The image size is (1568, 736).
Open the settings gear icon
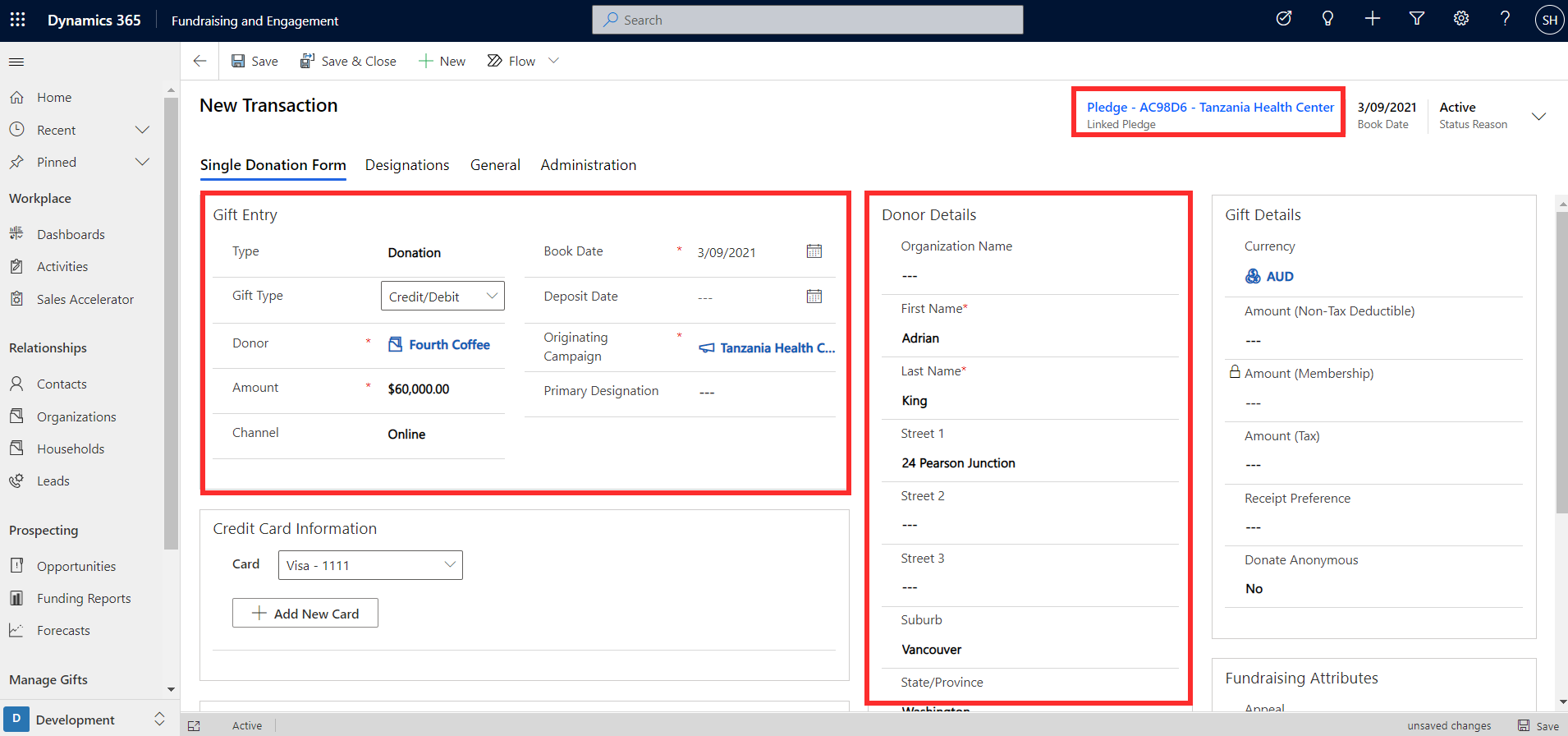(1461, 19)
